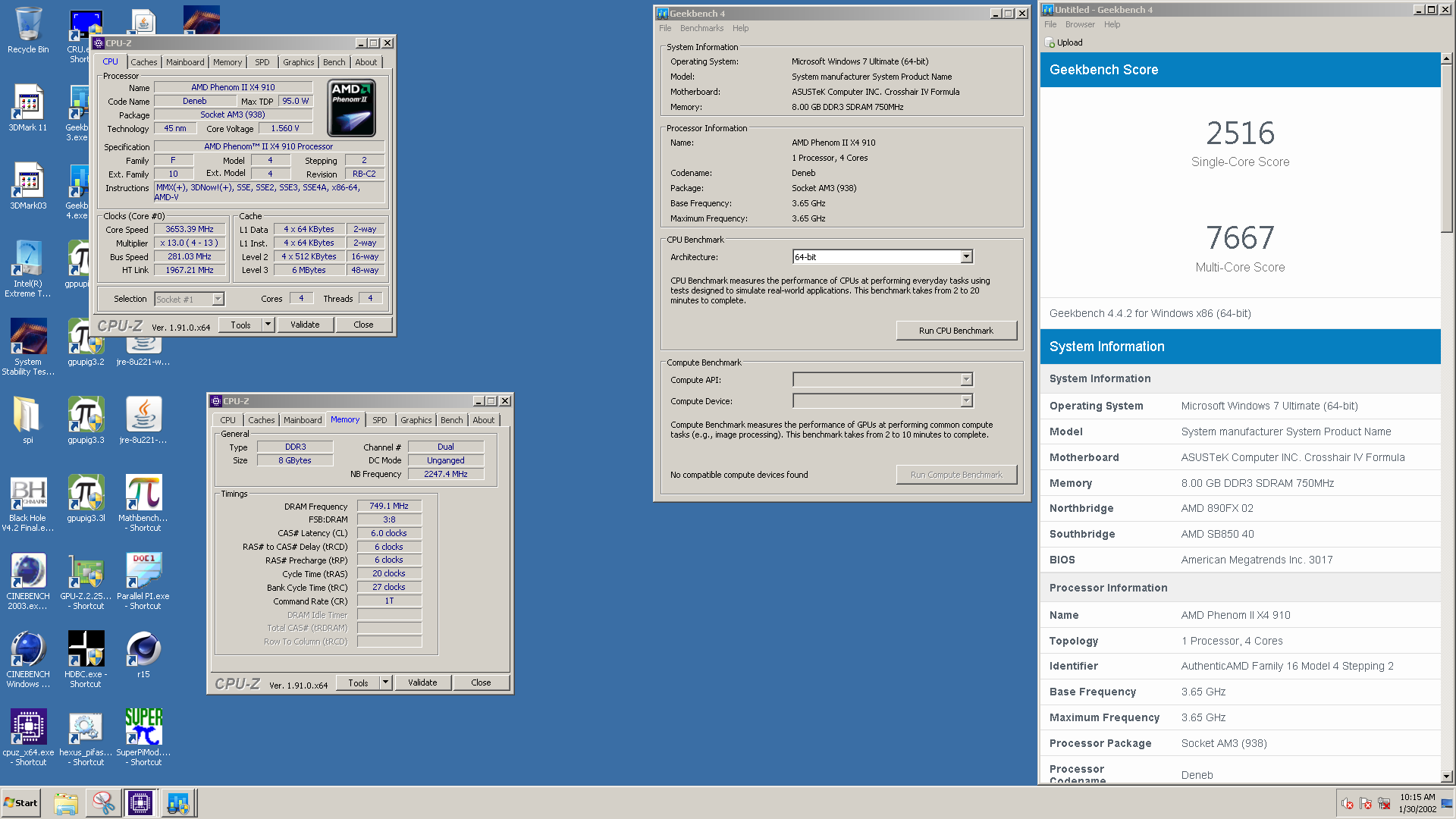Switch to Geekbench taskbar button
This screenshot has width=1456, height=819.
pos(178,803)
